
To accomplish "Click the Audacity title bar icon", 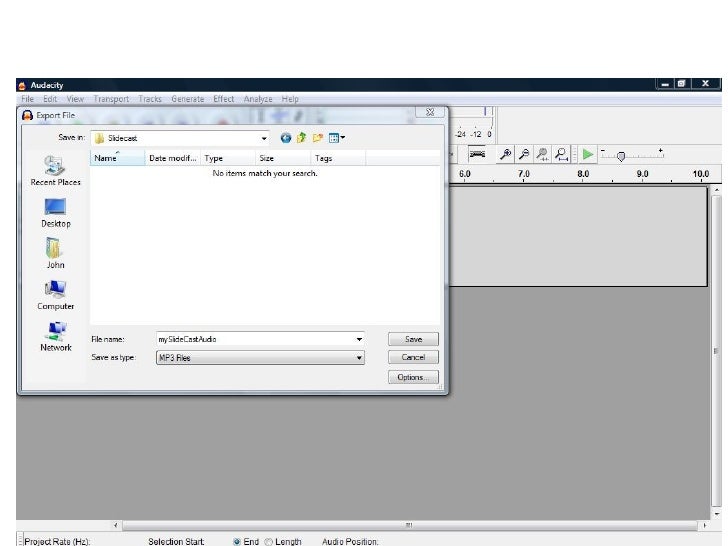I will (x=22, y=85).
